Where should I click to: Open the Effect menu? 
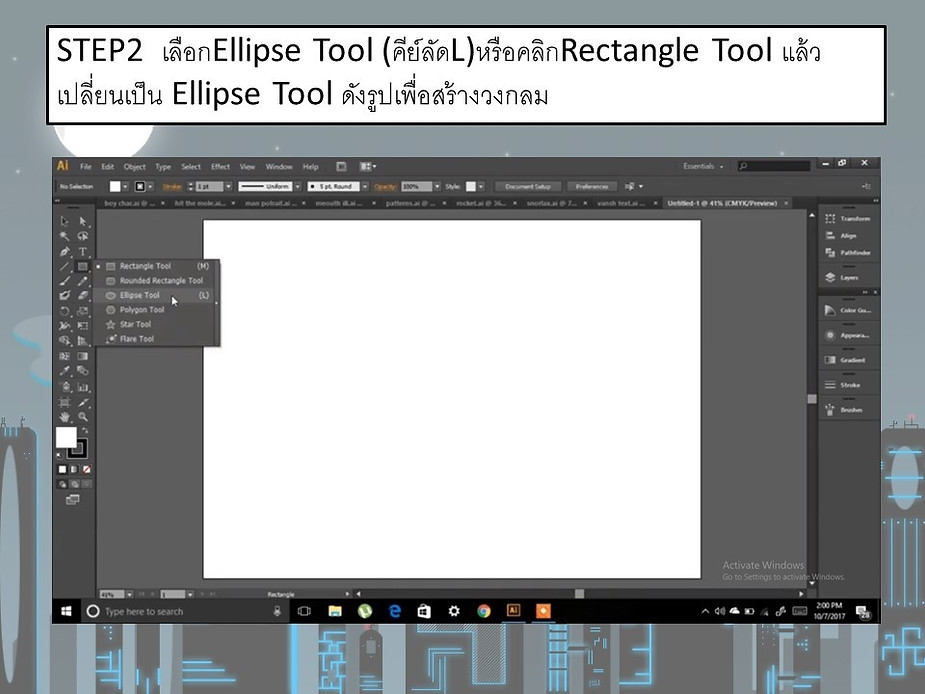tap(220, 166)
